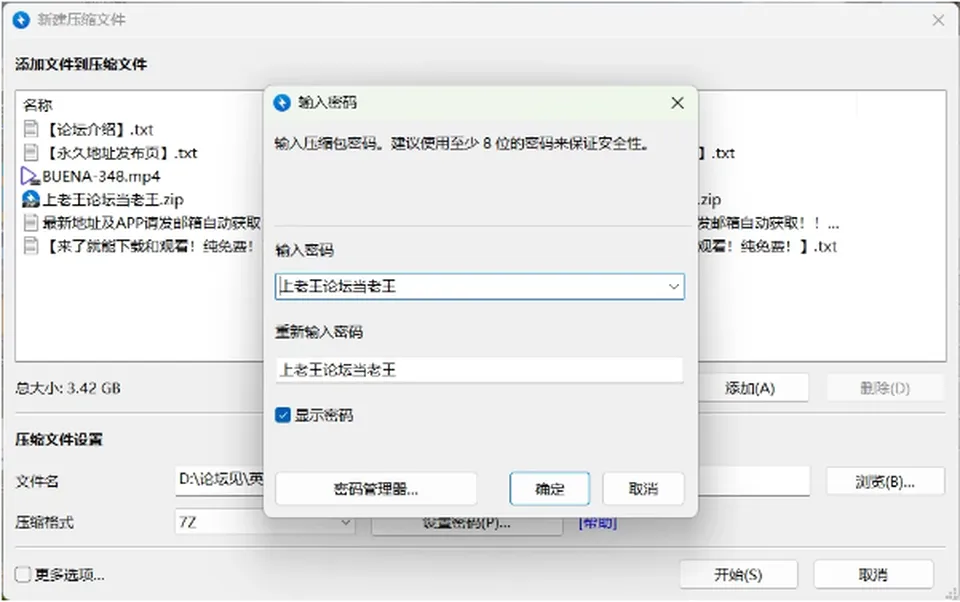This screenshot has width=960, height=602.
Task: Select the 【来了就能下载和观看！纯免费！ file icon
Action: click(30, 246)
